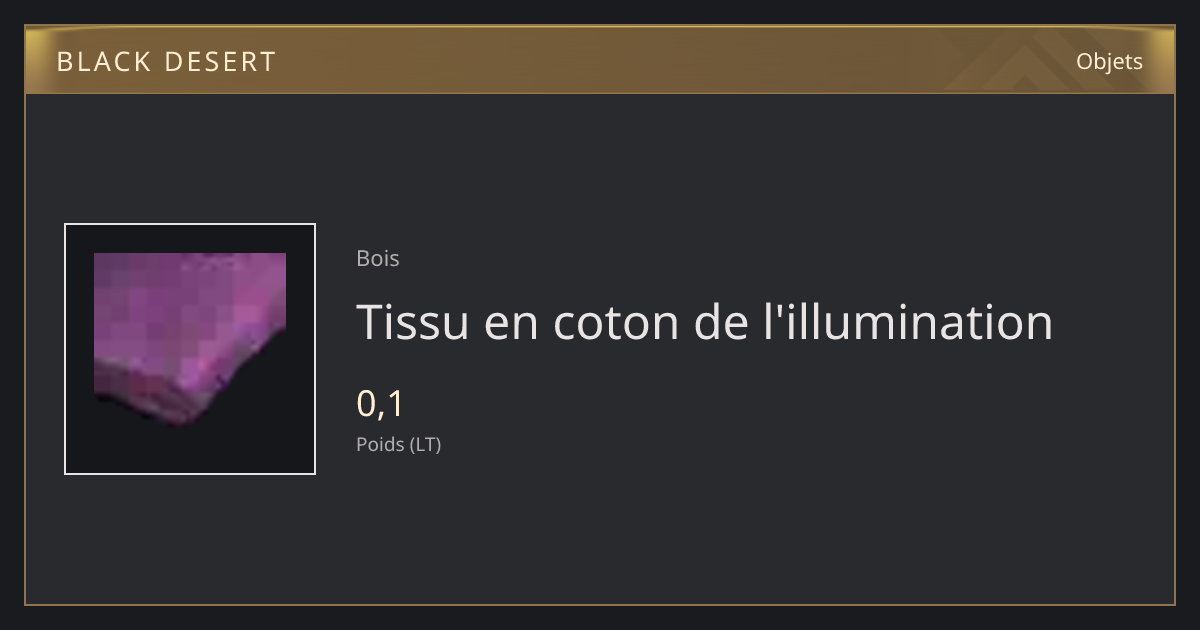Viewport: 1200px width, 630px height.
Task: Click the white-bordered item image frame
Action: point(190,349)
